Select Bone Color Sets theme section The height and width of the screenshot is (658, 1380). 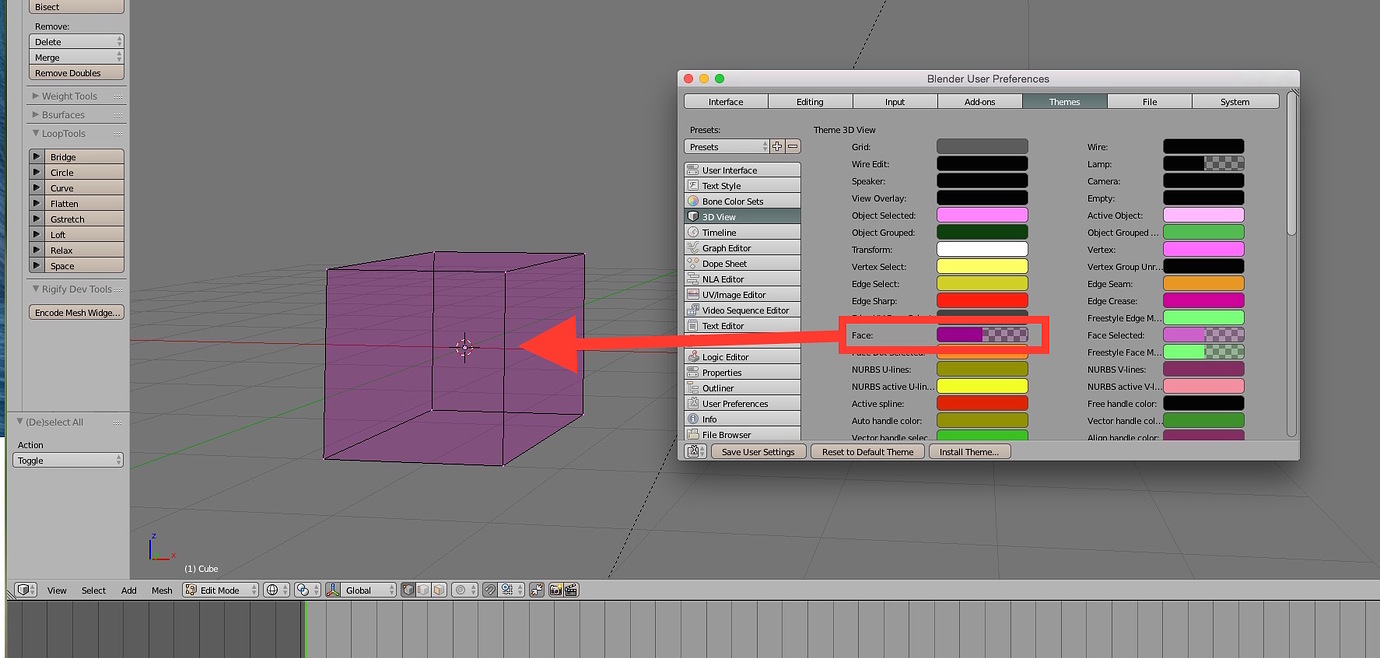743,201
